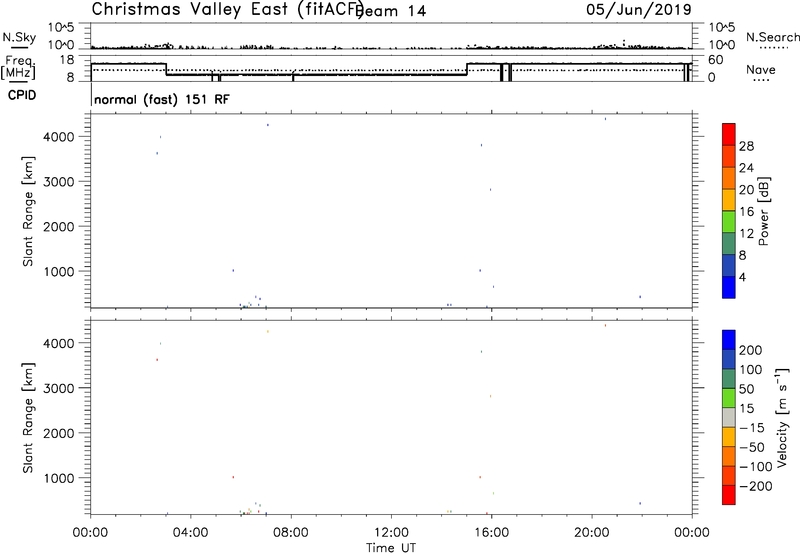The image size is (800, 554).
Task: Click the 20:00 time tick label
Action: pyautogui.click(x=592, y=533)
